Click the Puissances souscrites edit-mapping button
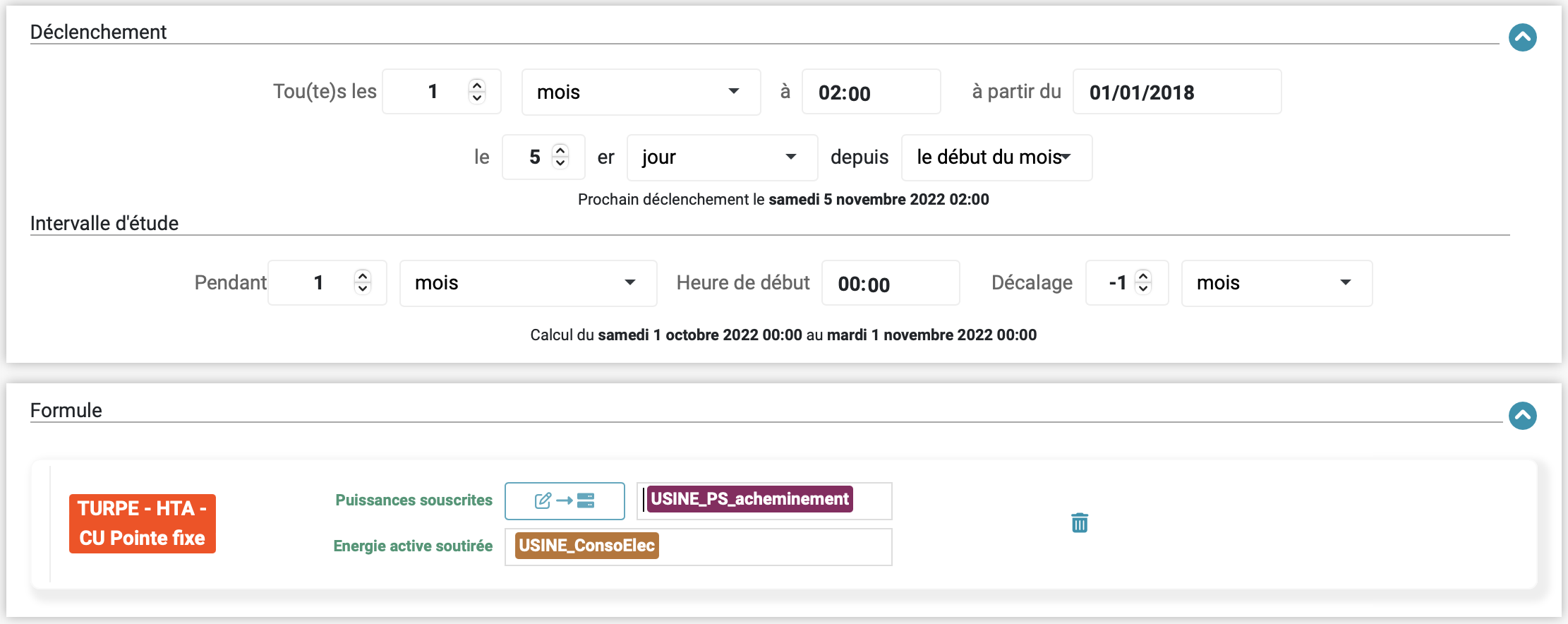 point(565,500)
